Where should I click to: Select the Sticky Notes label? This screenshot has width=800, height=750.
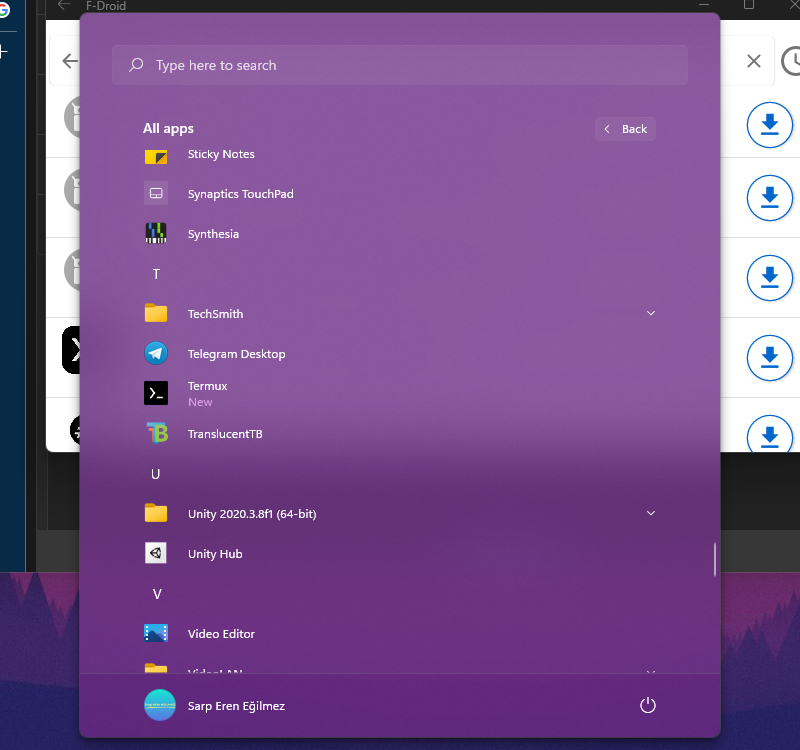coord(221,154)
